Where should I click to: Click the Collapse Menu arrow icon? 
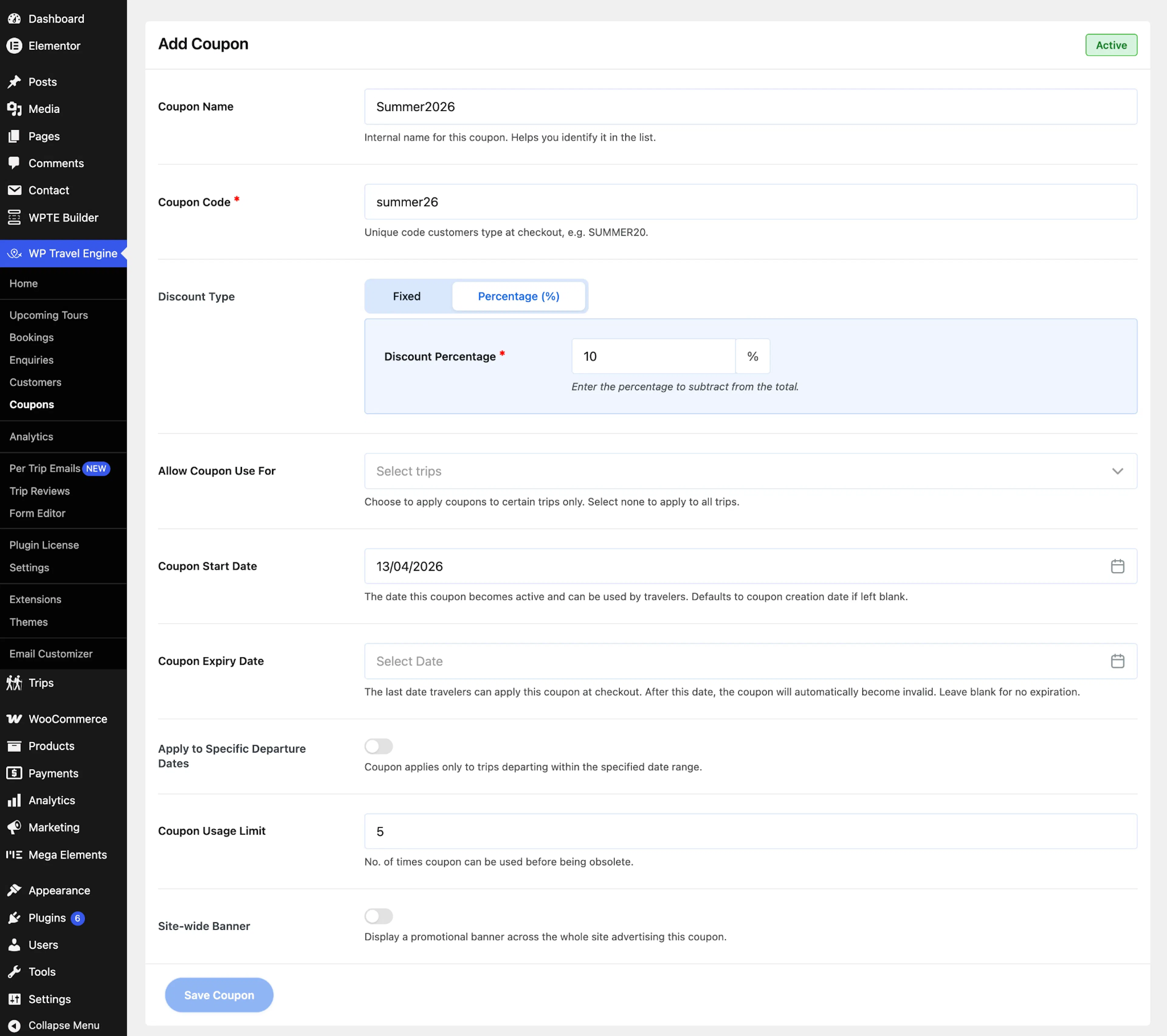click(x=14, y=1025)
